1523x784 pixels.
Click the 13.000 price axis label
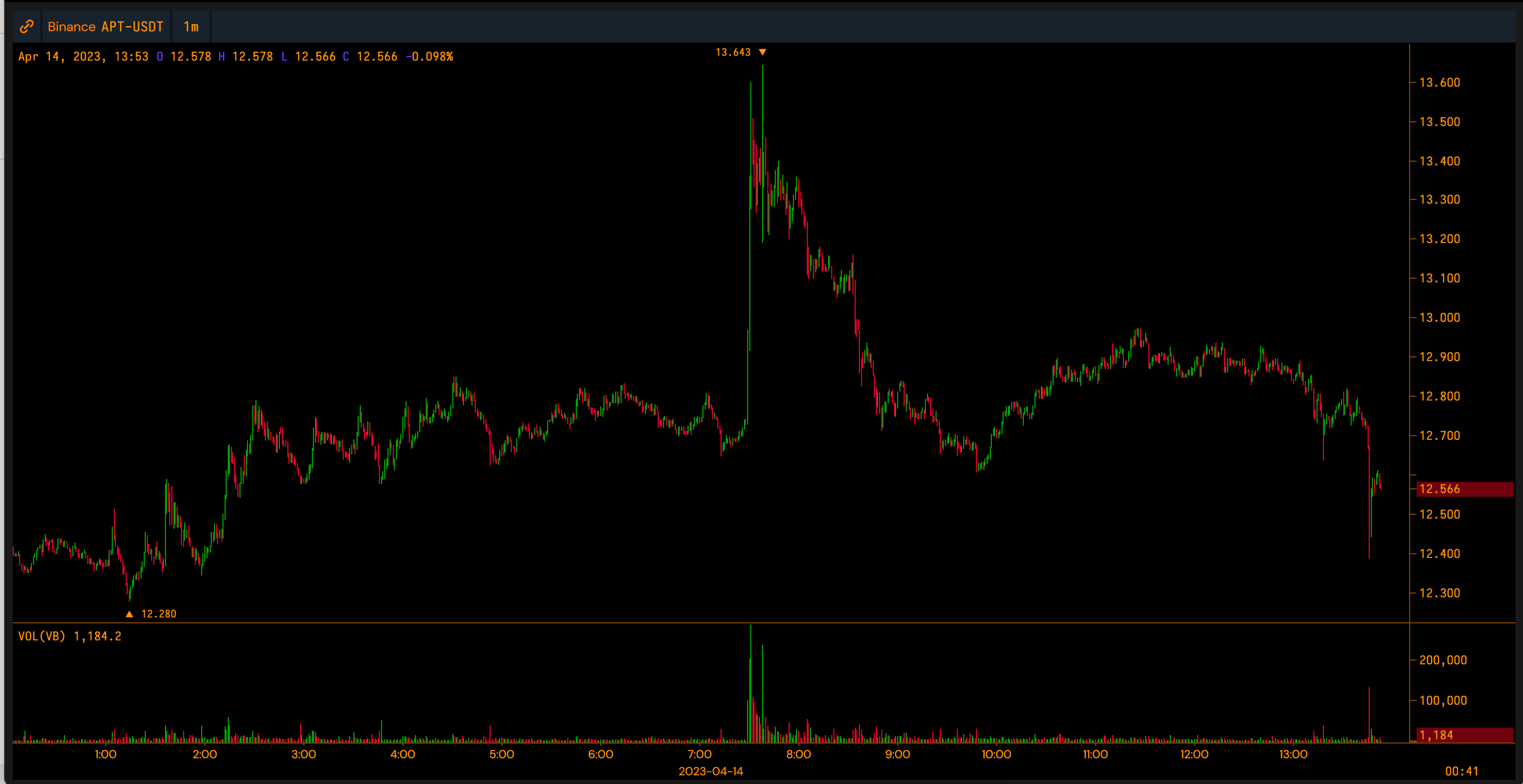click(x=1439, y=318)
